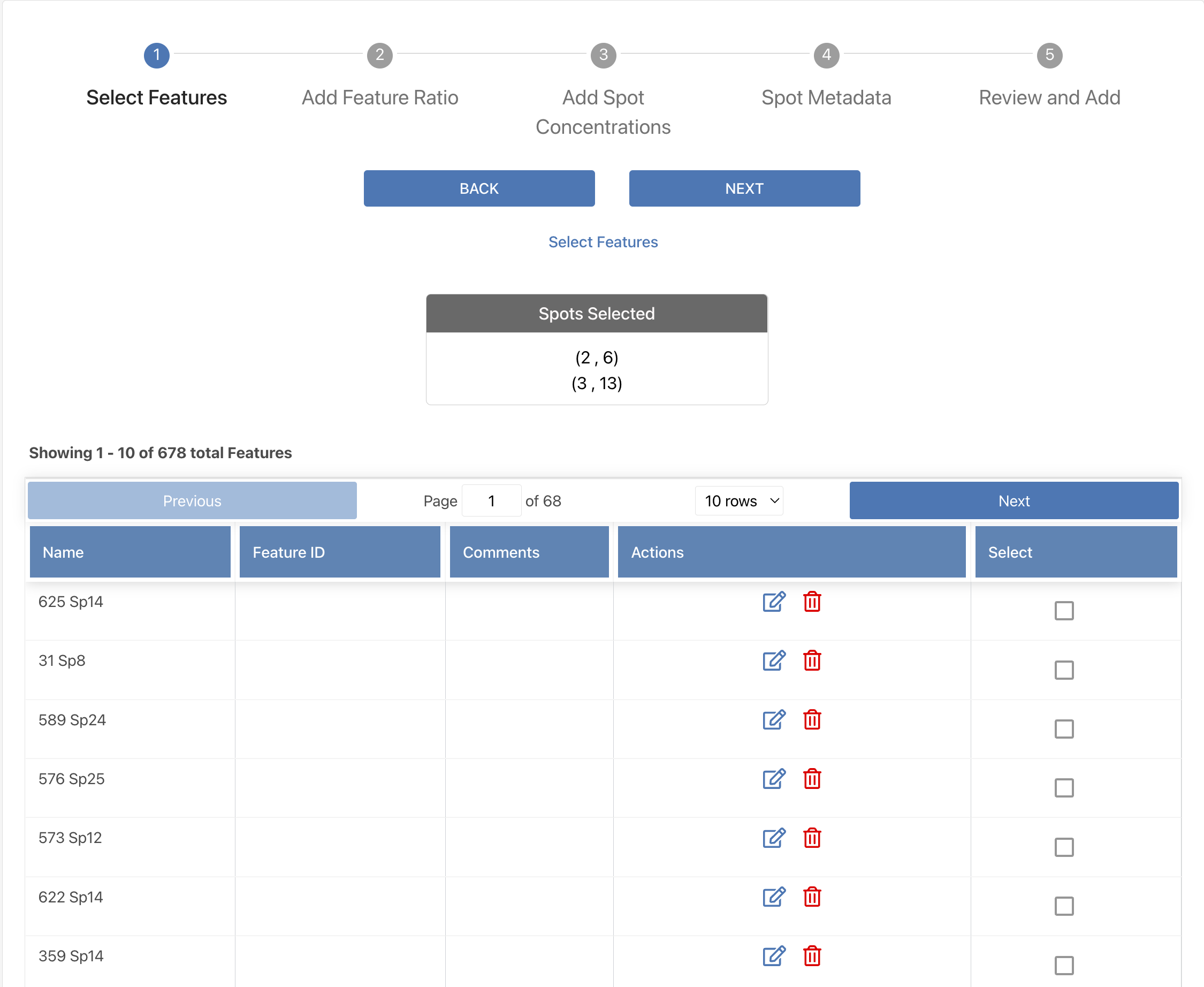
Task: Click the page number input field
Action: point(491,501)
